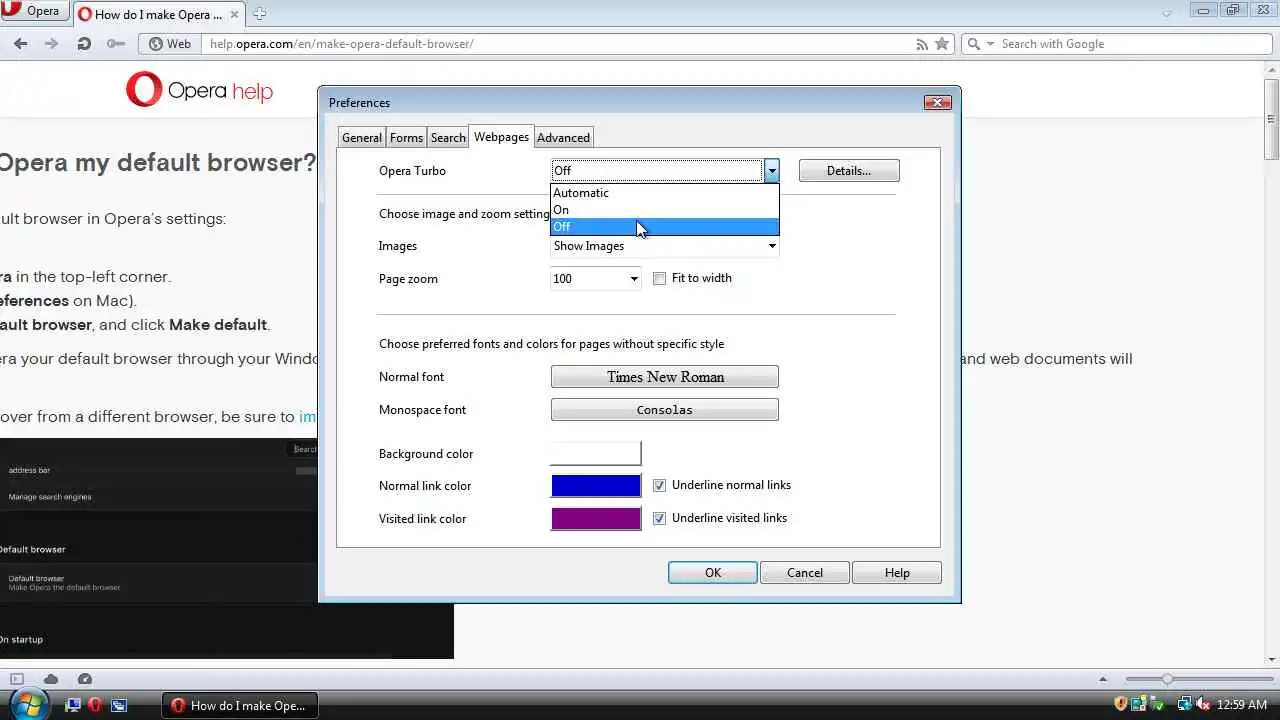Image resolution: width=1280 pixels, height=720 pixels.
Task: Open the Opera main menu button
Action: click(34, 12)
